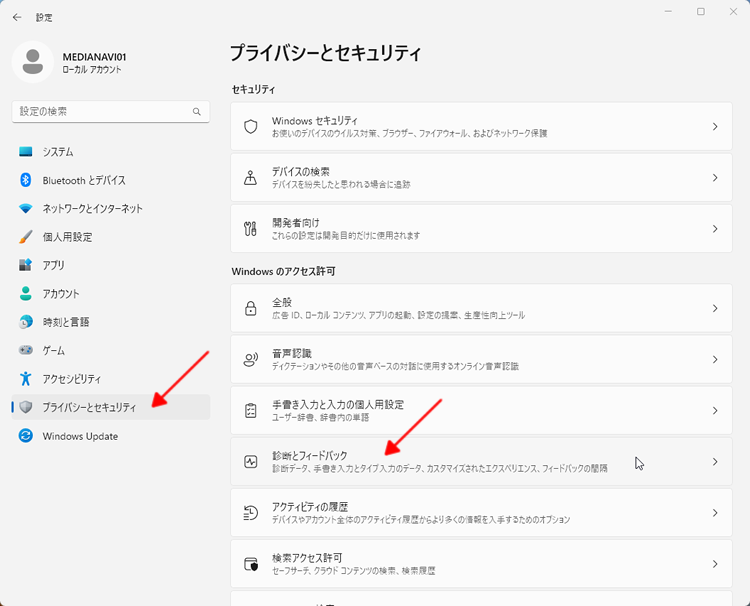Expand 診断とフィードバック via its chevron

(715, 462)
